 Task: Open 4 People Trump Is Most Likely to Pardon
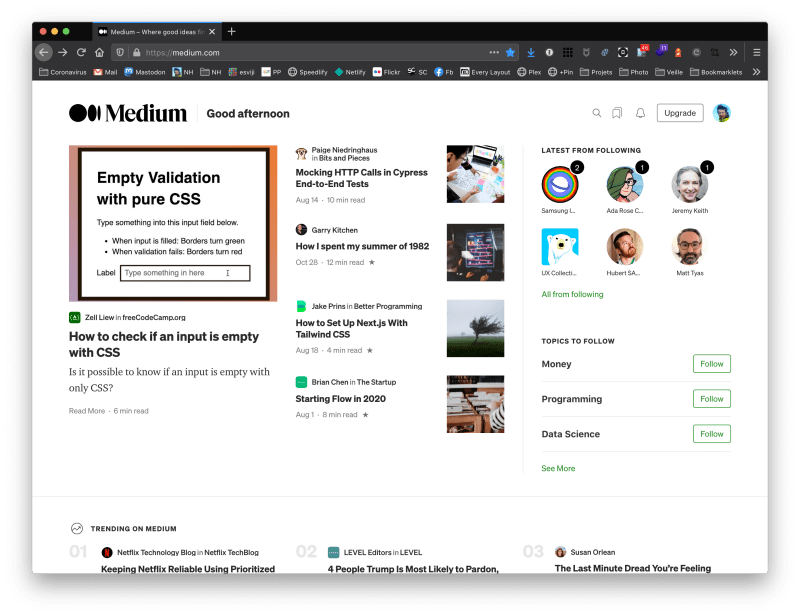[x=413, y=569]
